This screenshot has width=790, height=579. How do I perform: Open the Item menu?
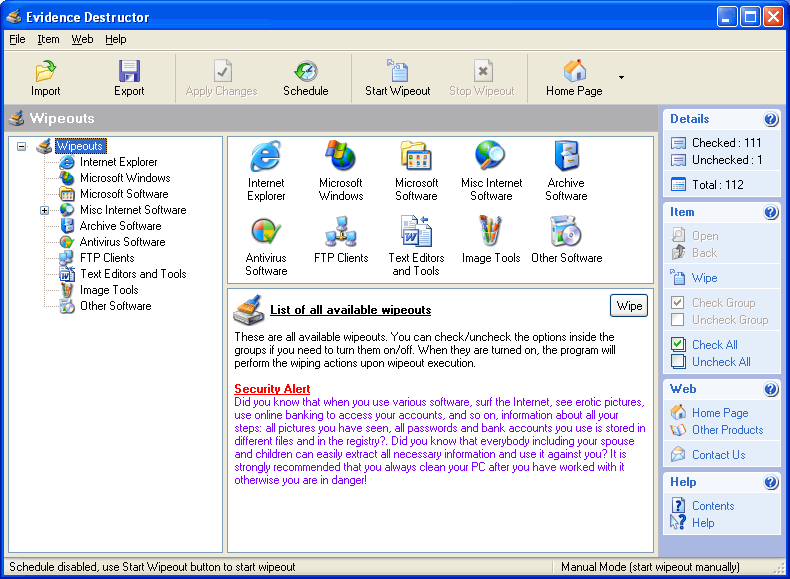tap(48, 39)
